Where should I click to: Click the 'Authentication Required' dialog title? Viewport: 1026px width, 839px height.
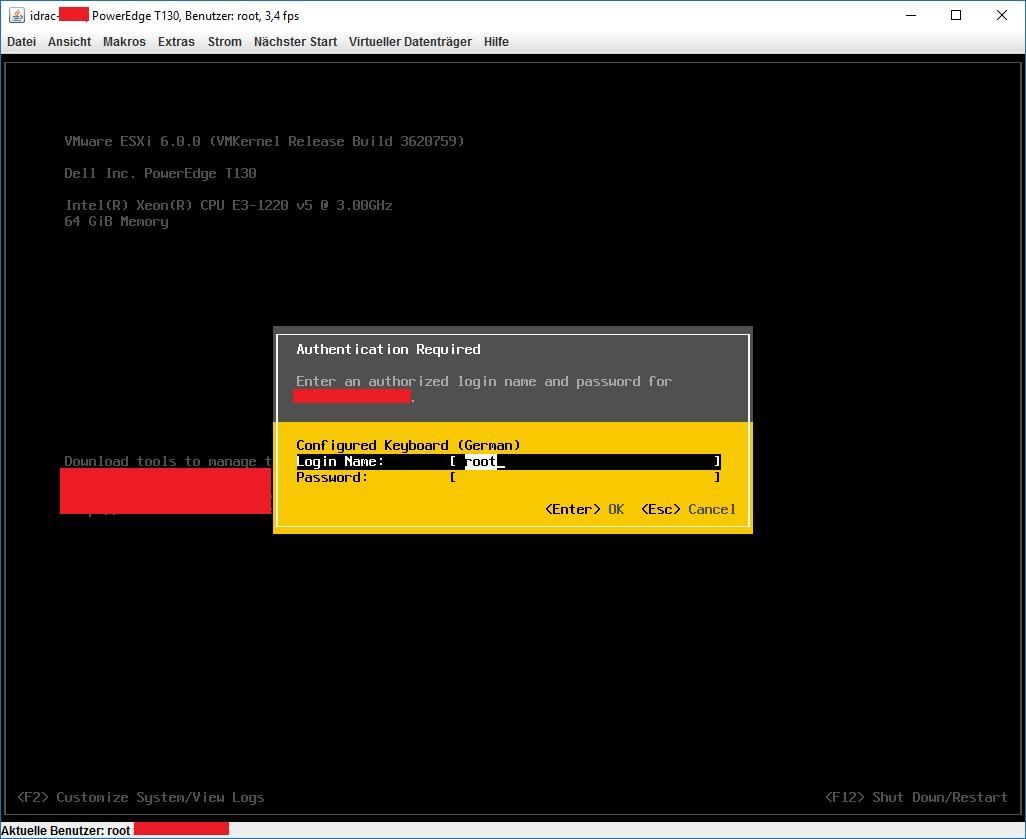click(x=388, y=349)
